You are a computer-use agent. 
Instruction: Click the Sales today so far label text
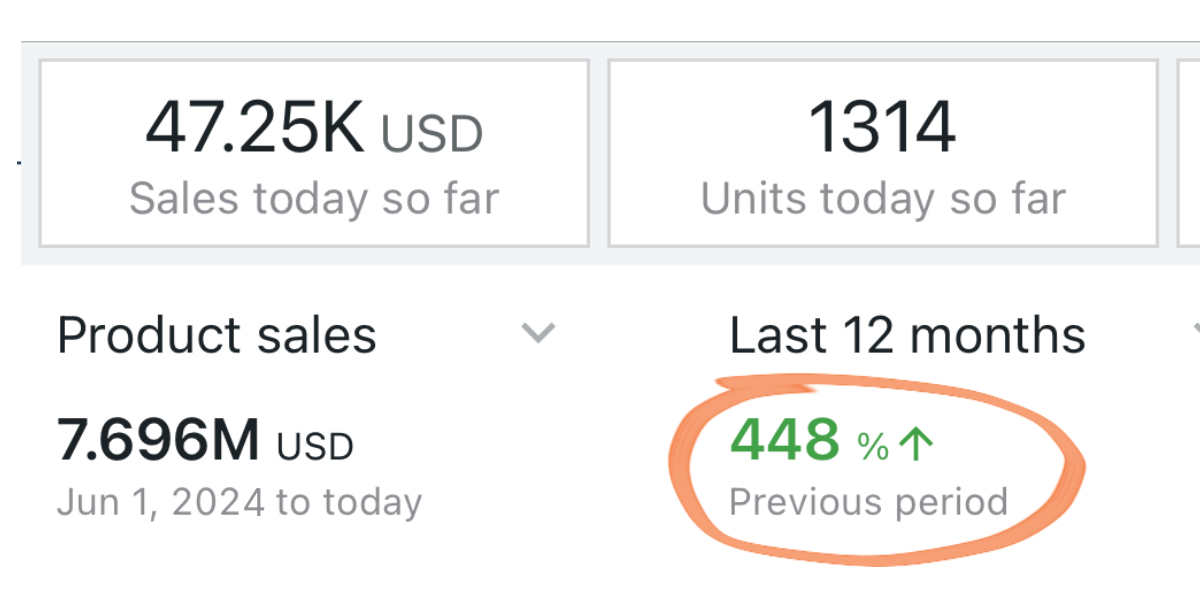click(x=313, y=197)
